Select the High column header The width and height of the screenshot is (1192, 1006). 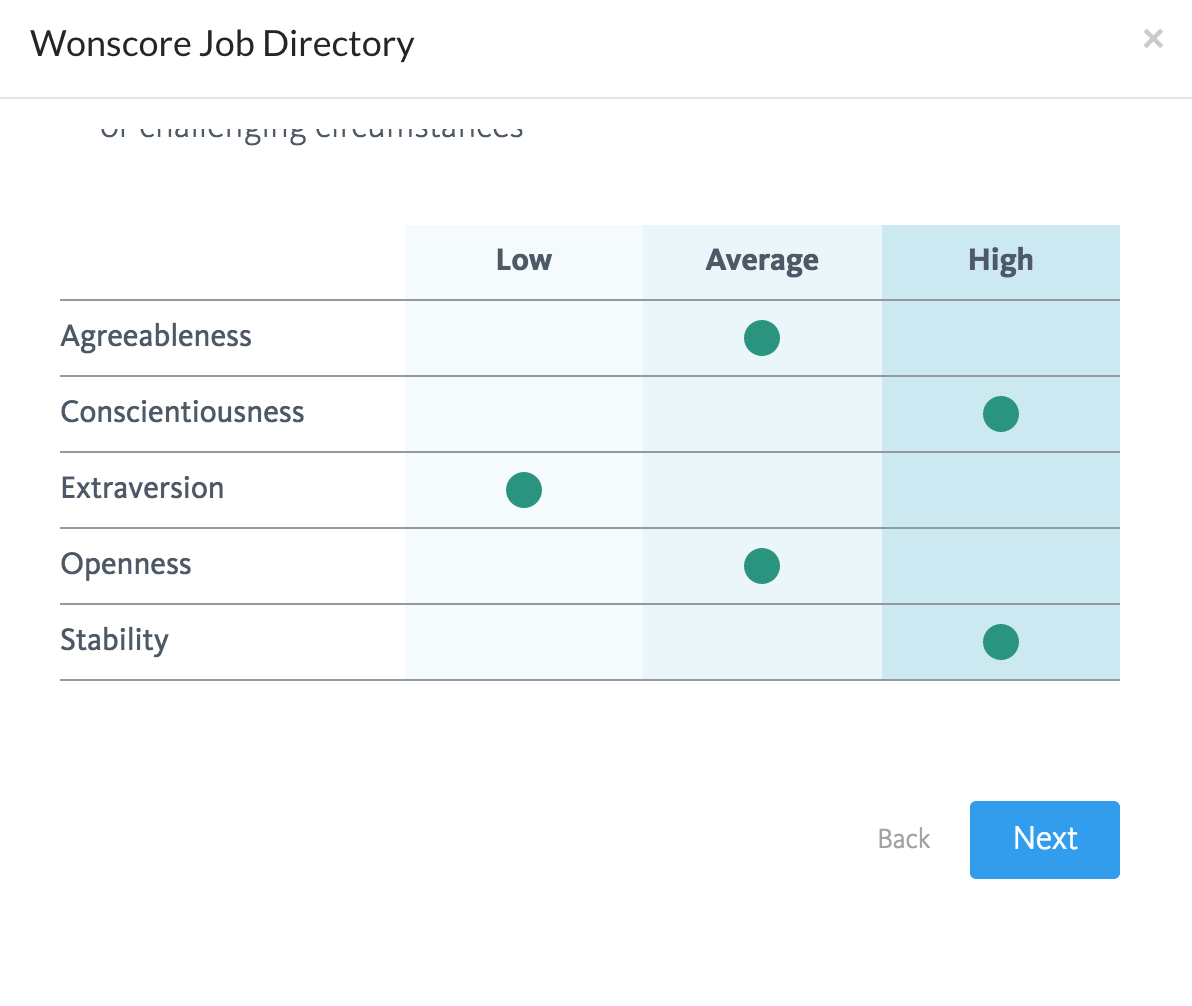click(1001, 261)
